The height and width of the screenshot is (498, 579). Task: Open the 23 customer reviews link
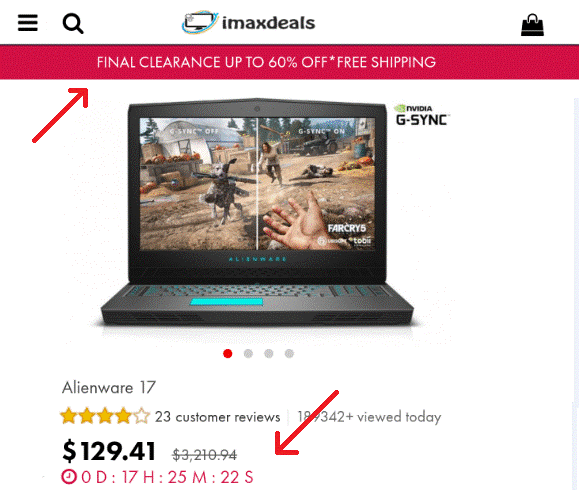[x=217, y=417]
